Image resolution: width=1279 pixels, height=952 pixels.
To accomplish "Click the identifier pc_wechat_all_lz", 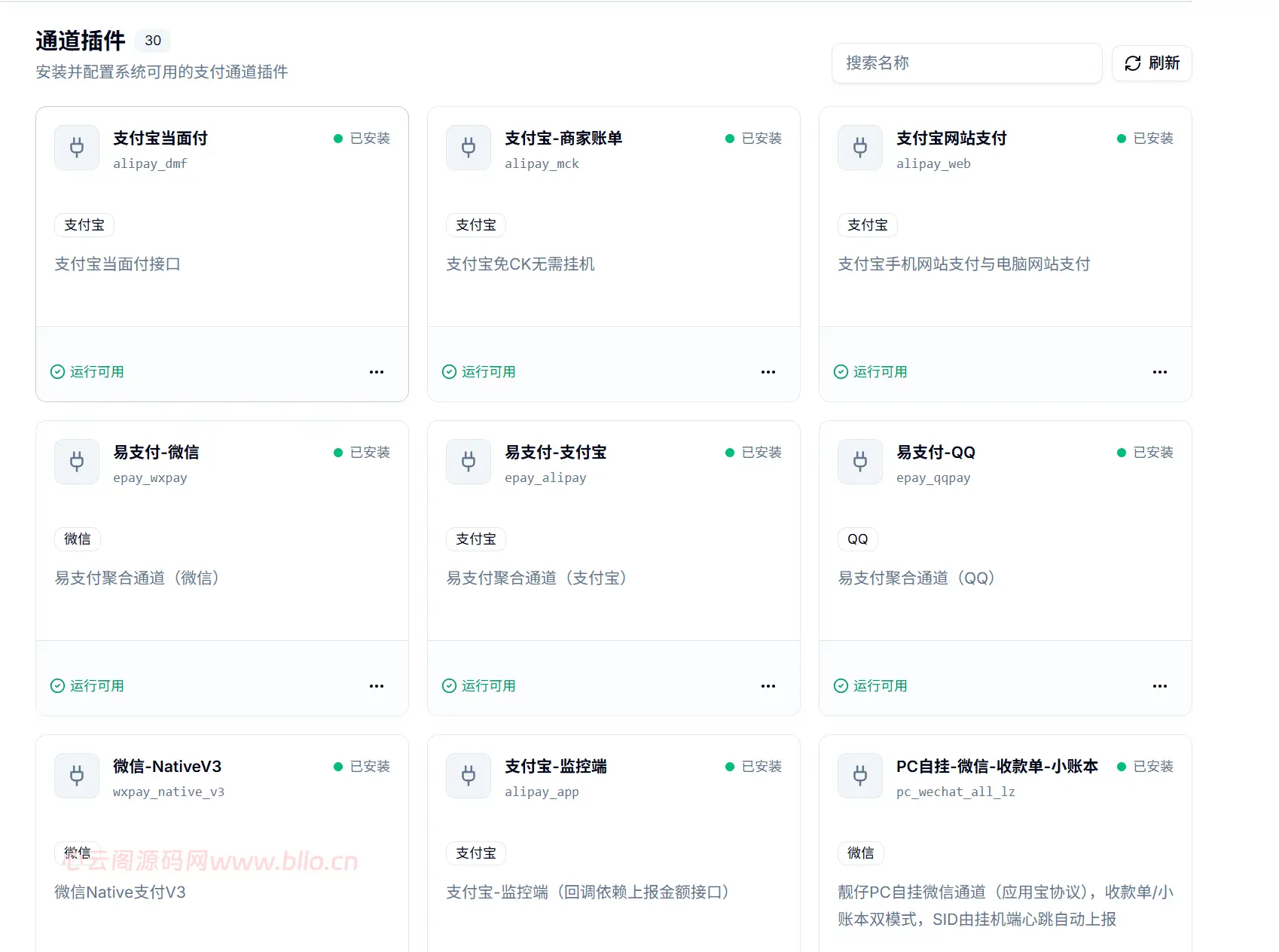I will (956, 792).
